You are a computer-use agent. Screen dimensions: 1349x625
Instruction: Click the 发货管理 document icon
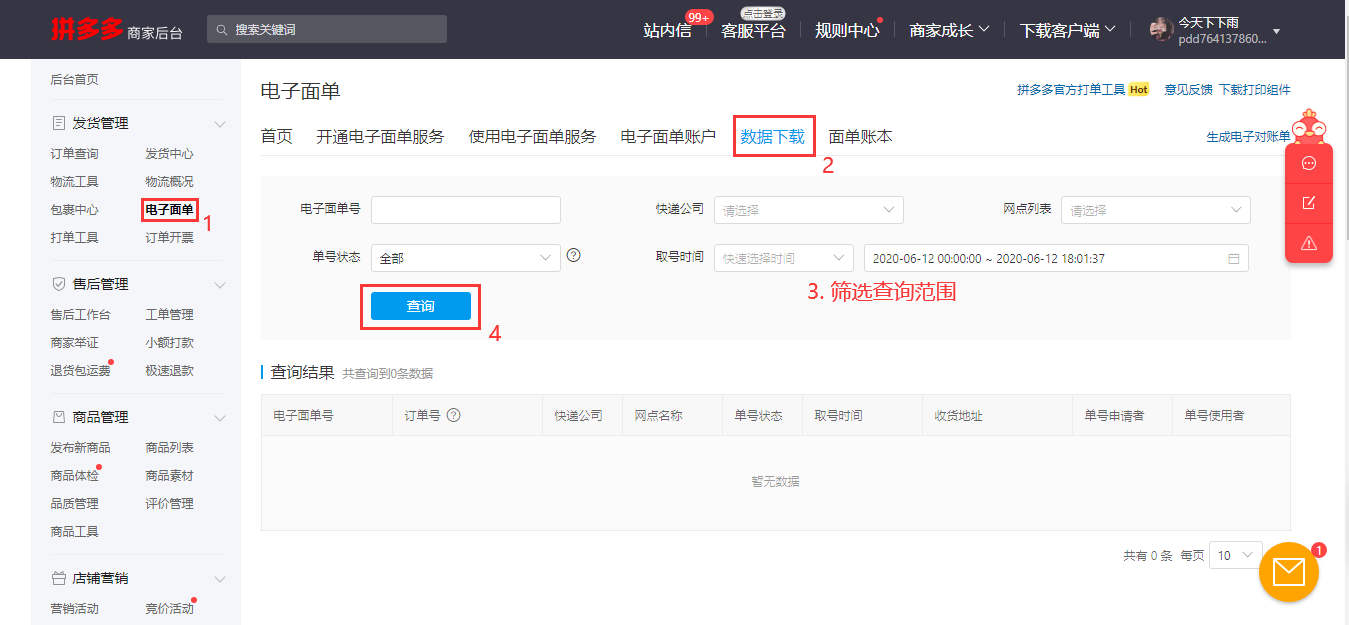58,123
